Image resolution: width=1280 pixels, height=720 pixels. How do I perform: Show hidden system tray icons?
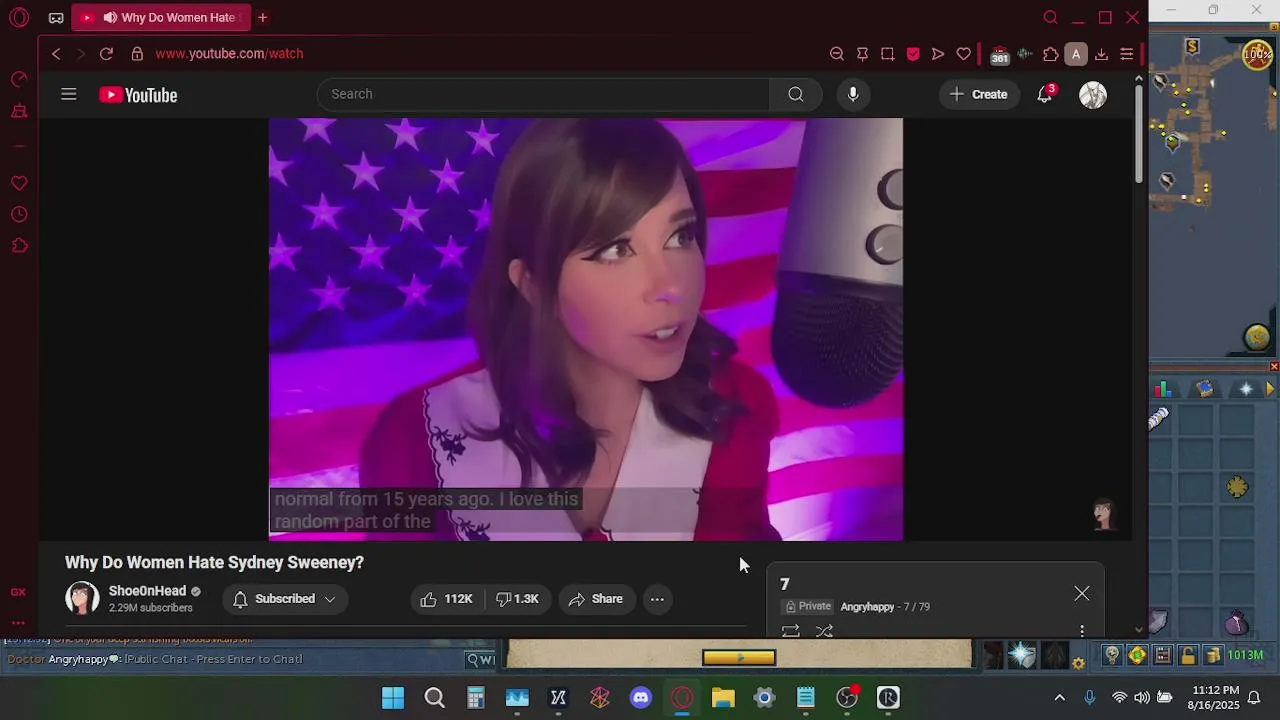pyautogui.click(x=1059, y=698)
